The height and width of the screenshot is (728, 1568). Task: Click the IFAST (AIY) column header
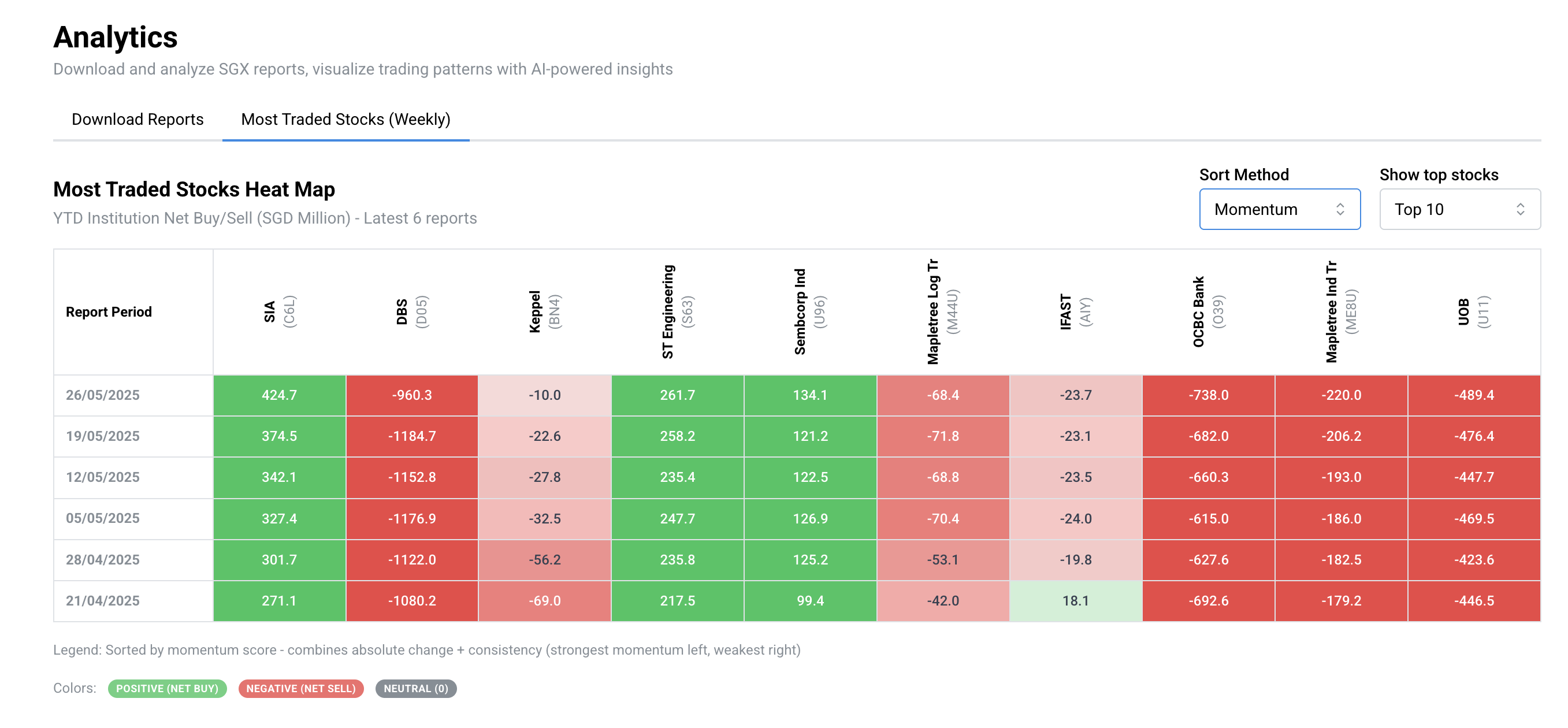(1076, 311)
